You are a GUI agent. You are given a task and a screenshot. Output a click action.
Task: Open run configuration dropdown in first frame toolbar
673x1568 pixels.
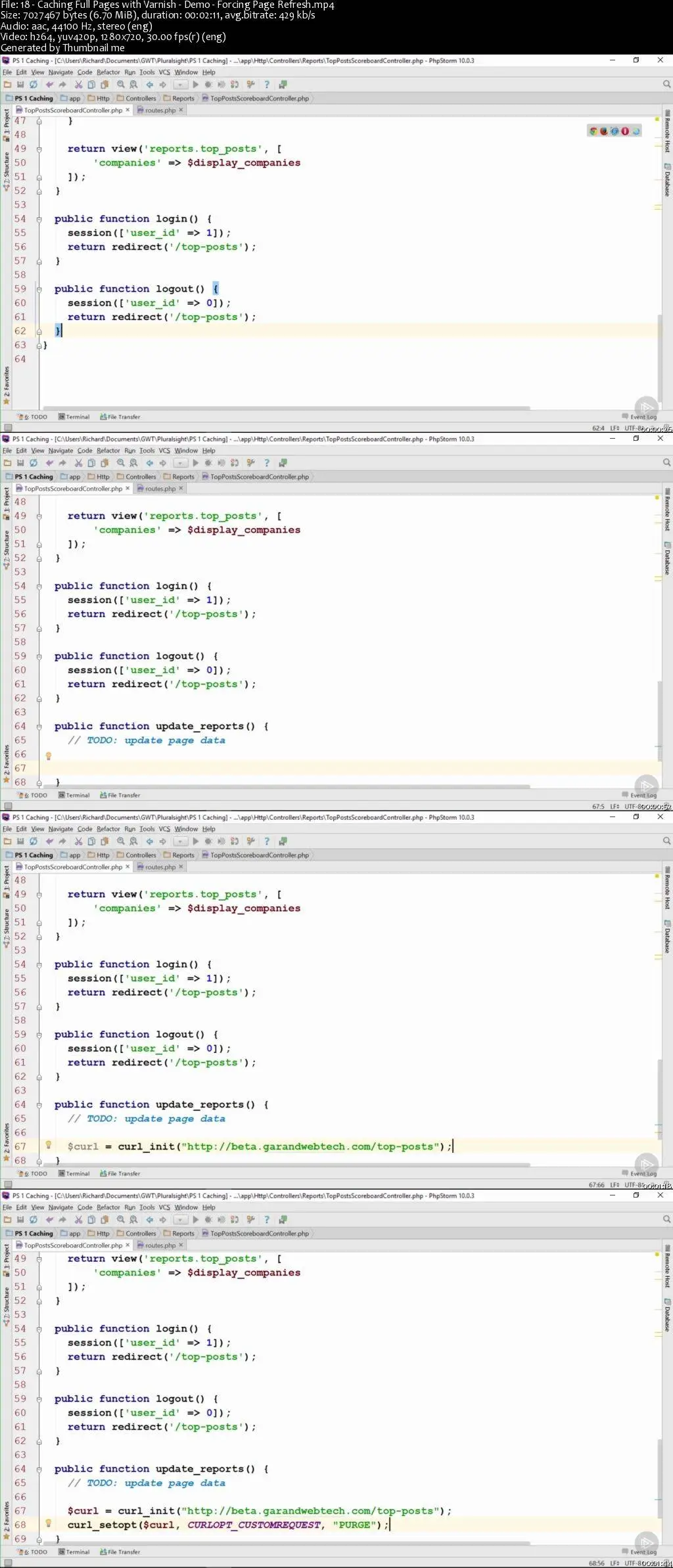pyautogui.click(x=180, y=85)
